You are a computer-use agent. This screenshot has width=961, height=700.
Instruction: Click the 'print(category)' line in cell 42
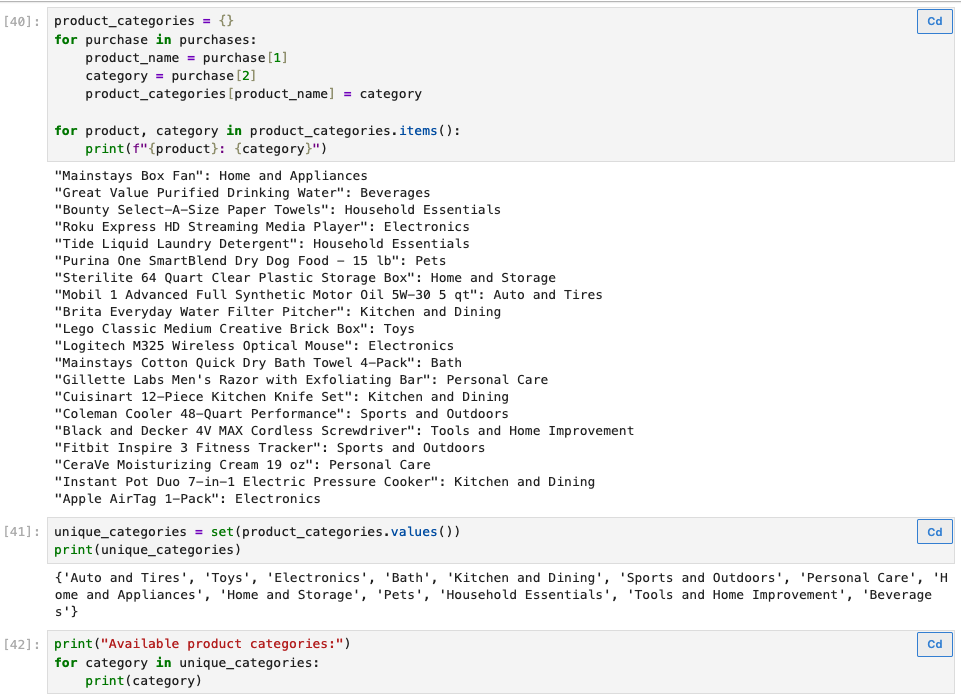143,681
